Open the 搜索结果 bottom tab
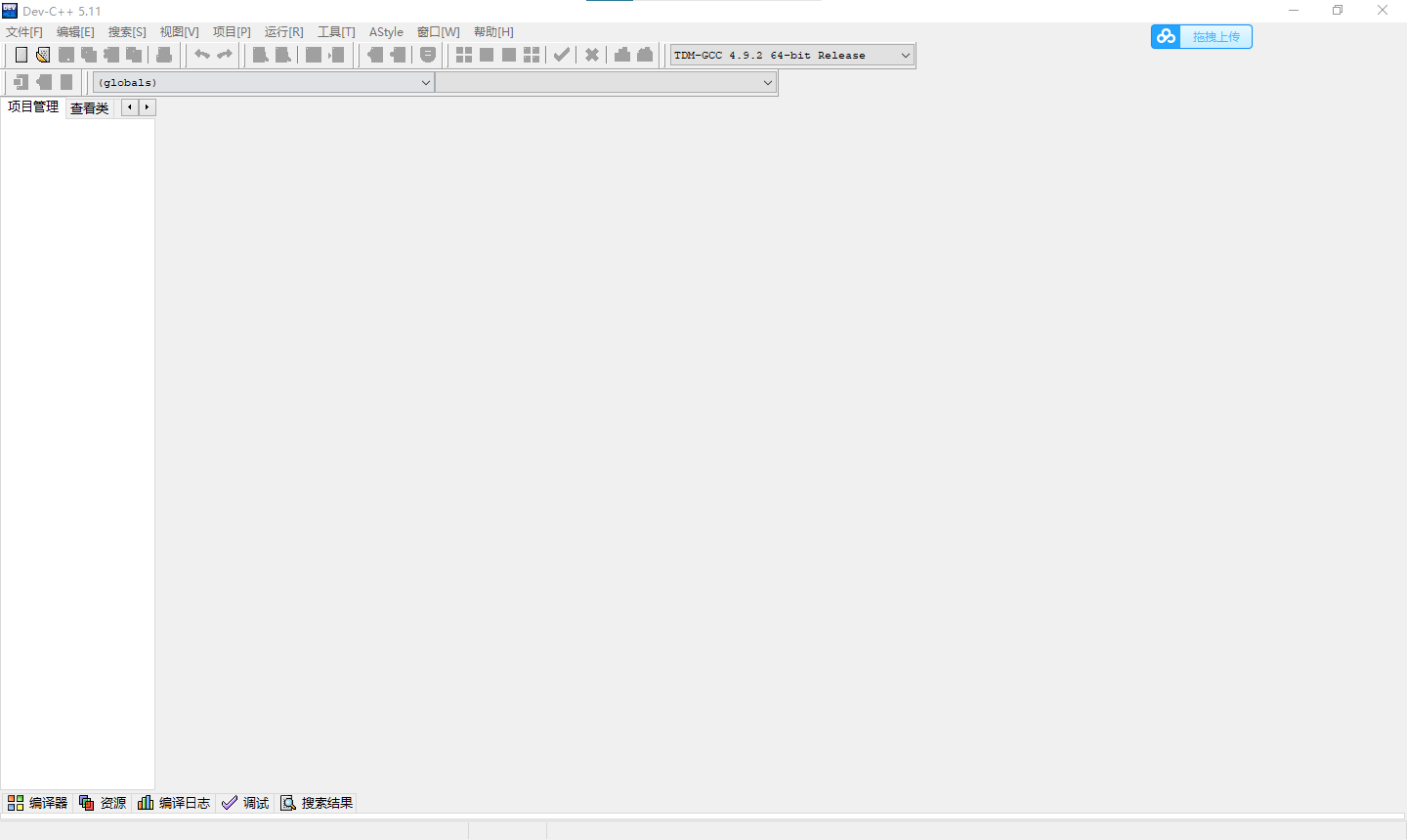 [x=317, y=803]
